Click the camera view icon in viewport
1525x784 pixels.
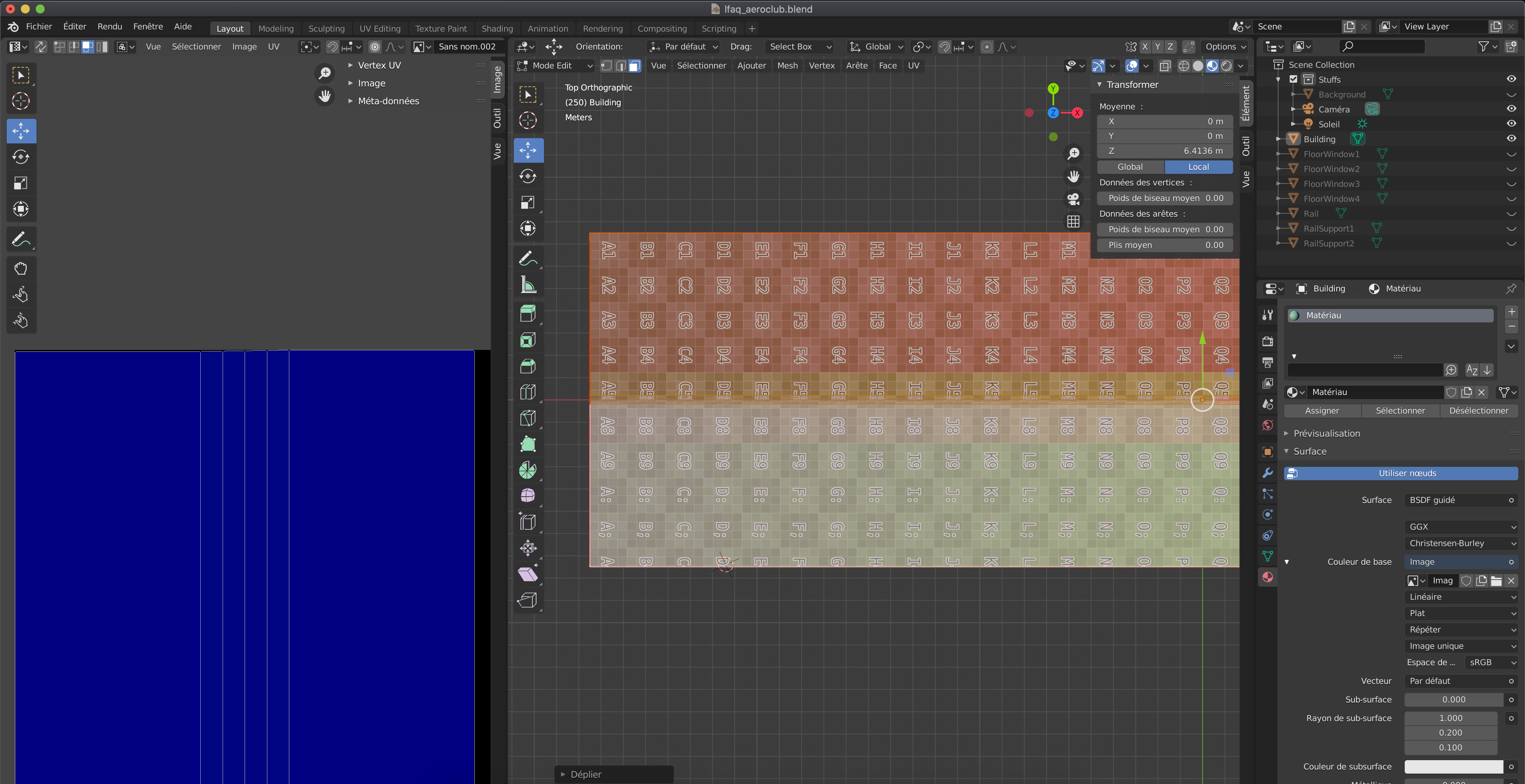tap(1073, 199)
